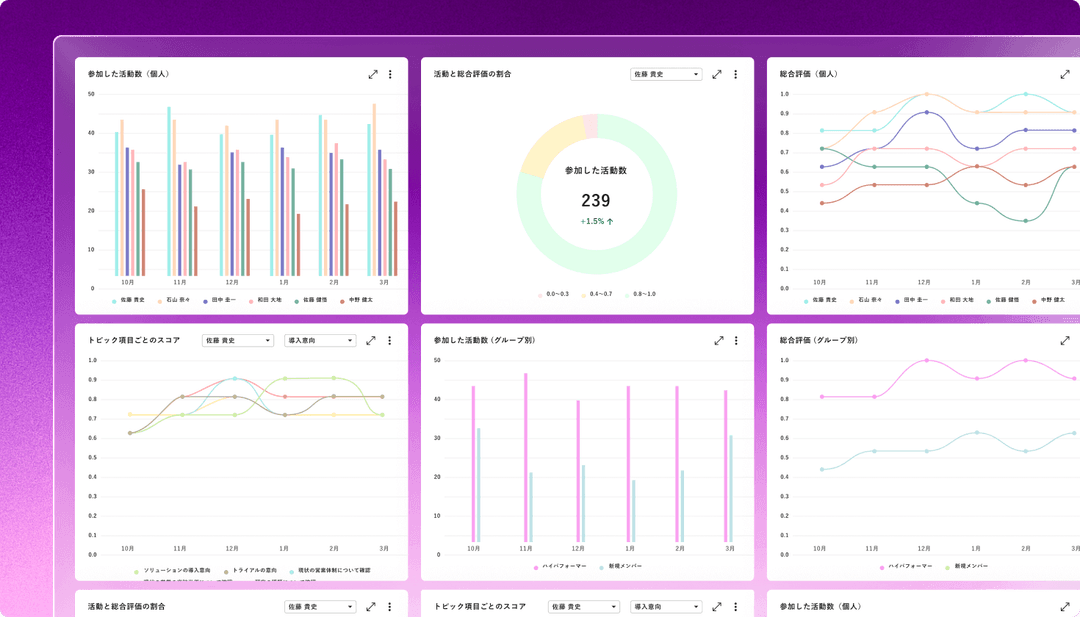Click the 239 total in donut center

click(x=595, y=200)
